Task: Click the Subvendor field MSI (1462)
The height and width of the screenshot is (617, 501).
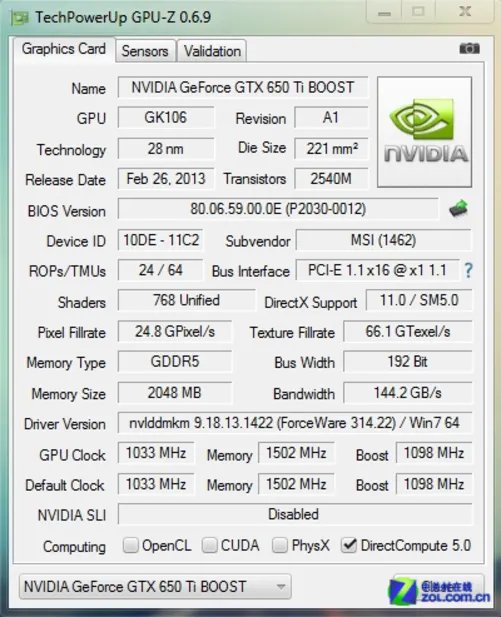Action: (x=383, y=240)
